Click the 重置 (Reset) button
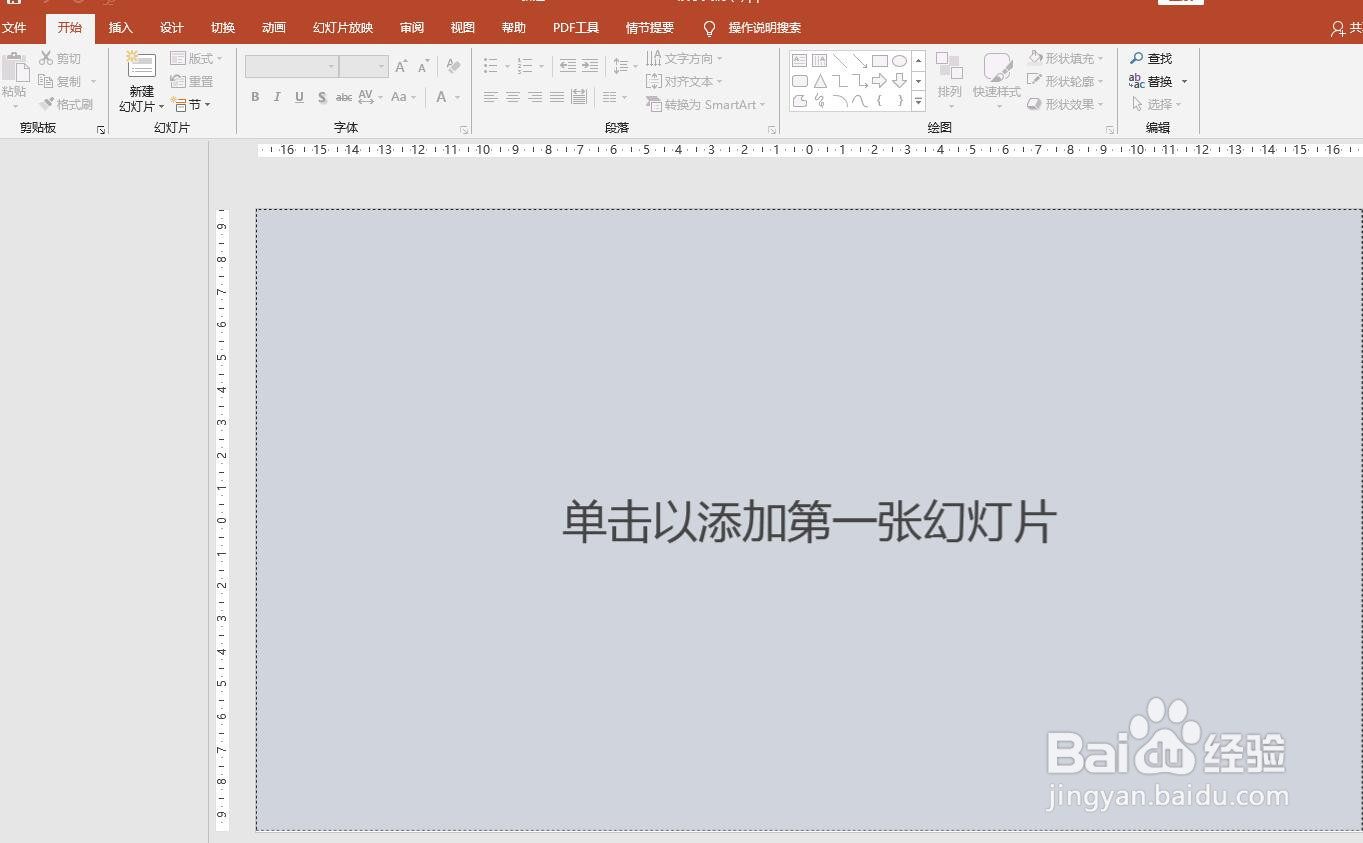 coord(192,81)
